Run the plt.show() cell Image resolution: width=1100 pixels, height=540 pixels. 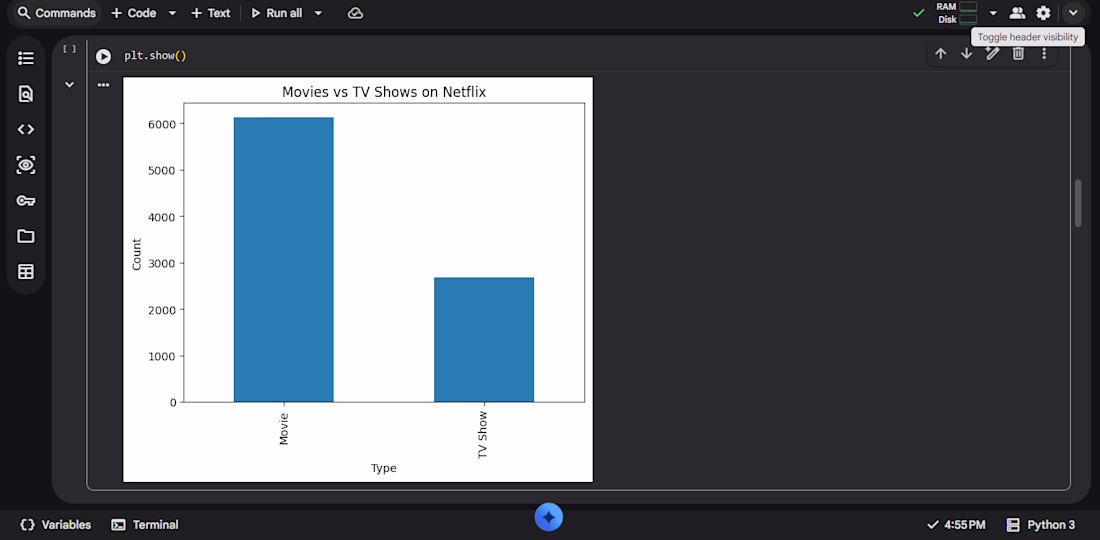103,56
